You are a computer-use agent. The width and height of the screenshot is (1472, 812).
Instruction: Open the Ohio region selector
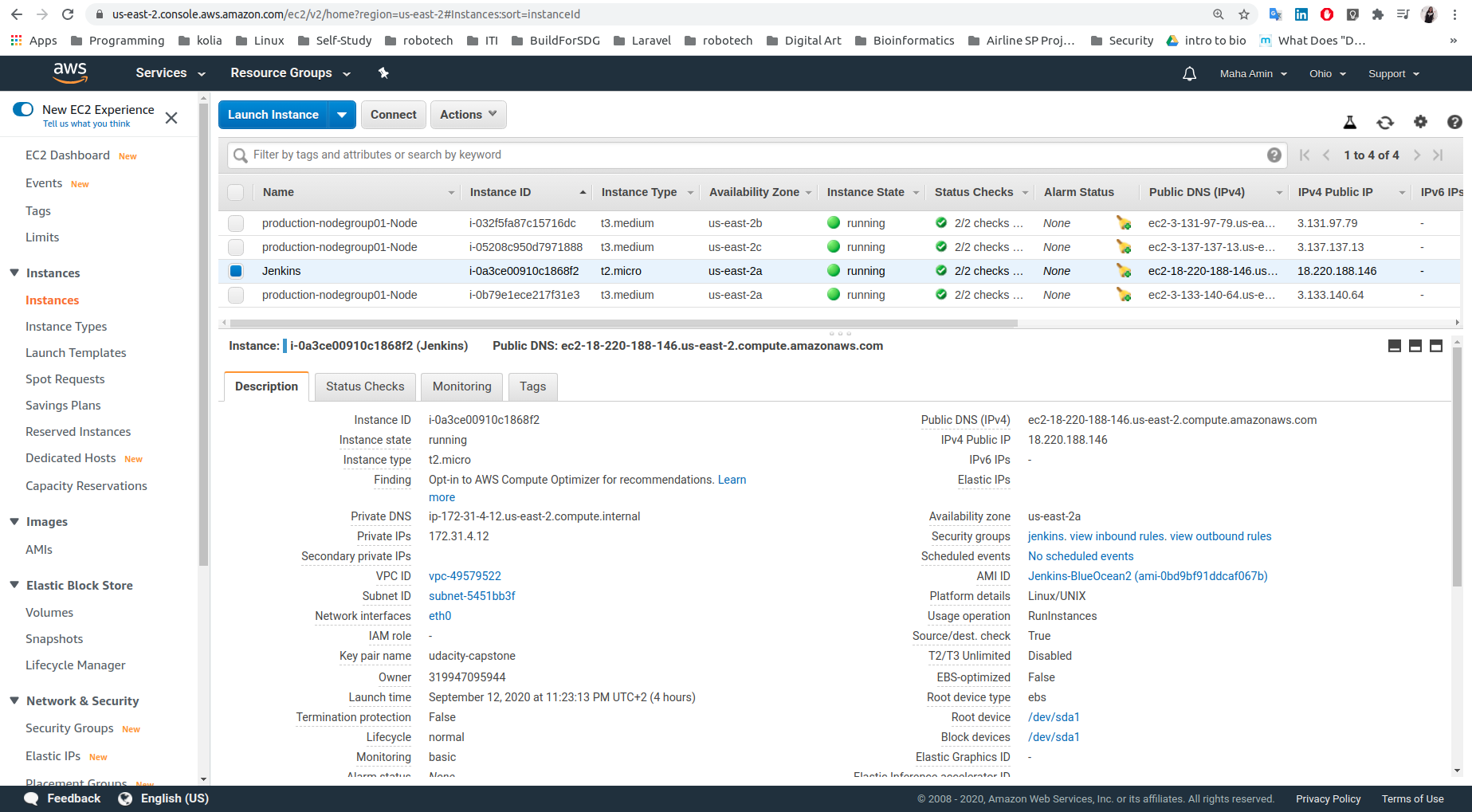click(1328, 73)
